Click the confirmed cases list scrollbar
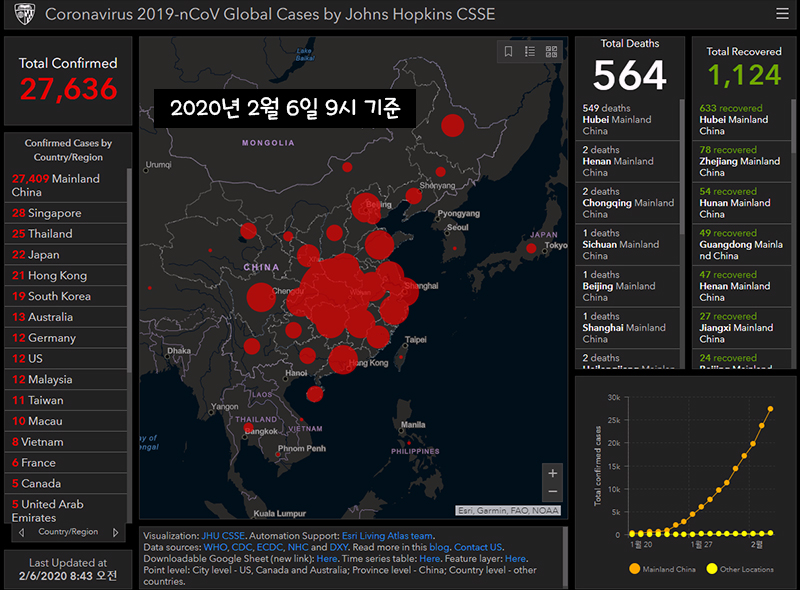This screenshot has width=800, height=590. [129, 271]
